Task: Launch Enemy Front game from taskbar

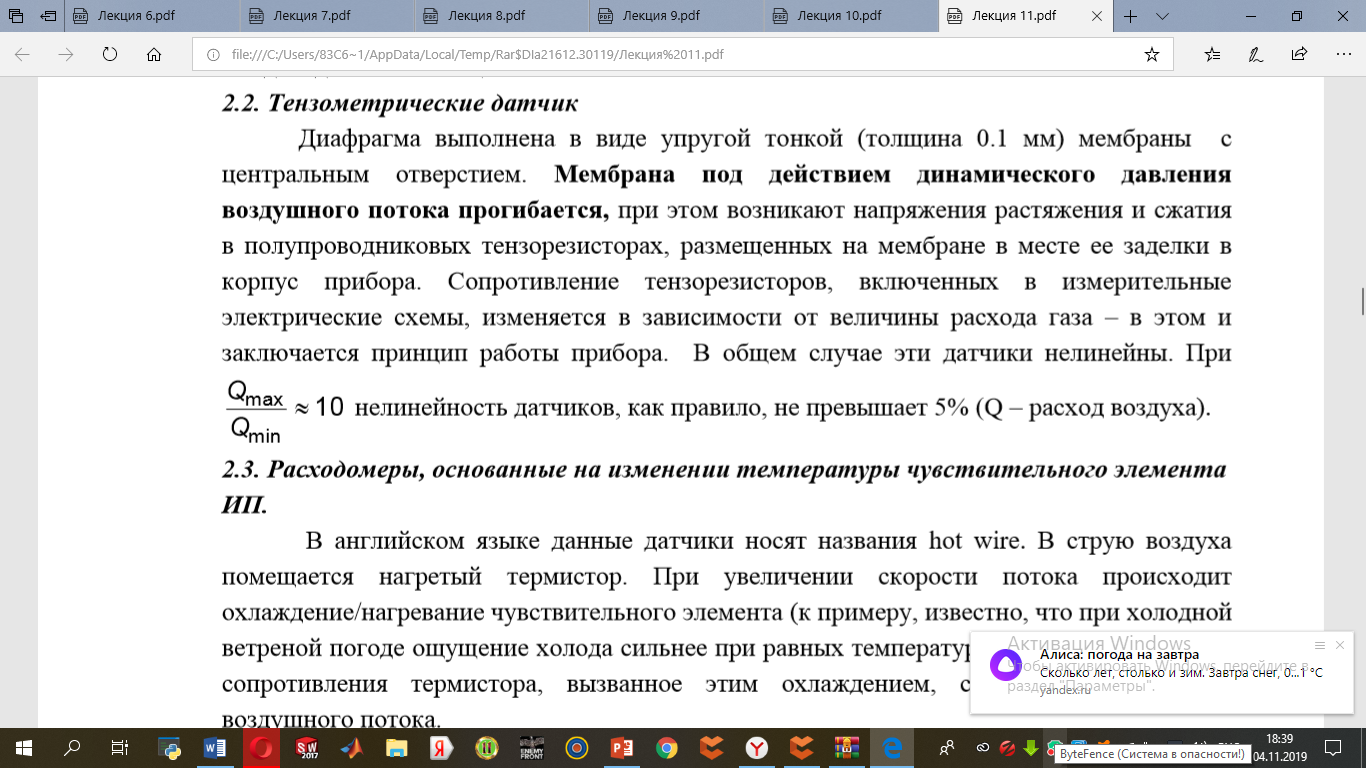Action: pos(531,747)
